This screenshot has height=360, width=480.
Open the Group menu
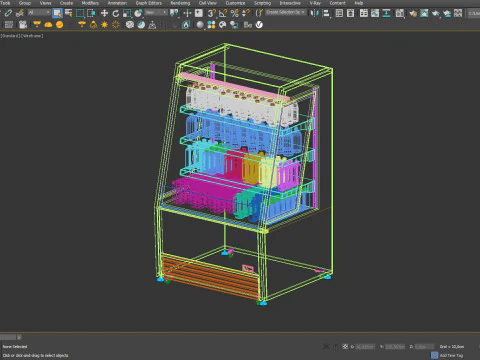pyautogui.click(x=25, y=3)
